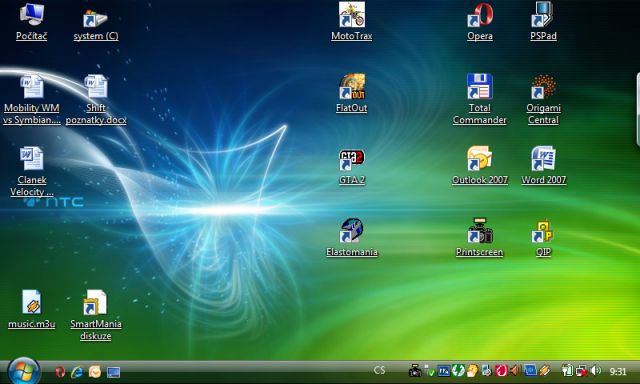Click the camera icon in the system tray
The height and width of the screenshot is (384, 640).
tap(415, 371)
